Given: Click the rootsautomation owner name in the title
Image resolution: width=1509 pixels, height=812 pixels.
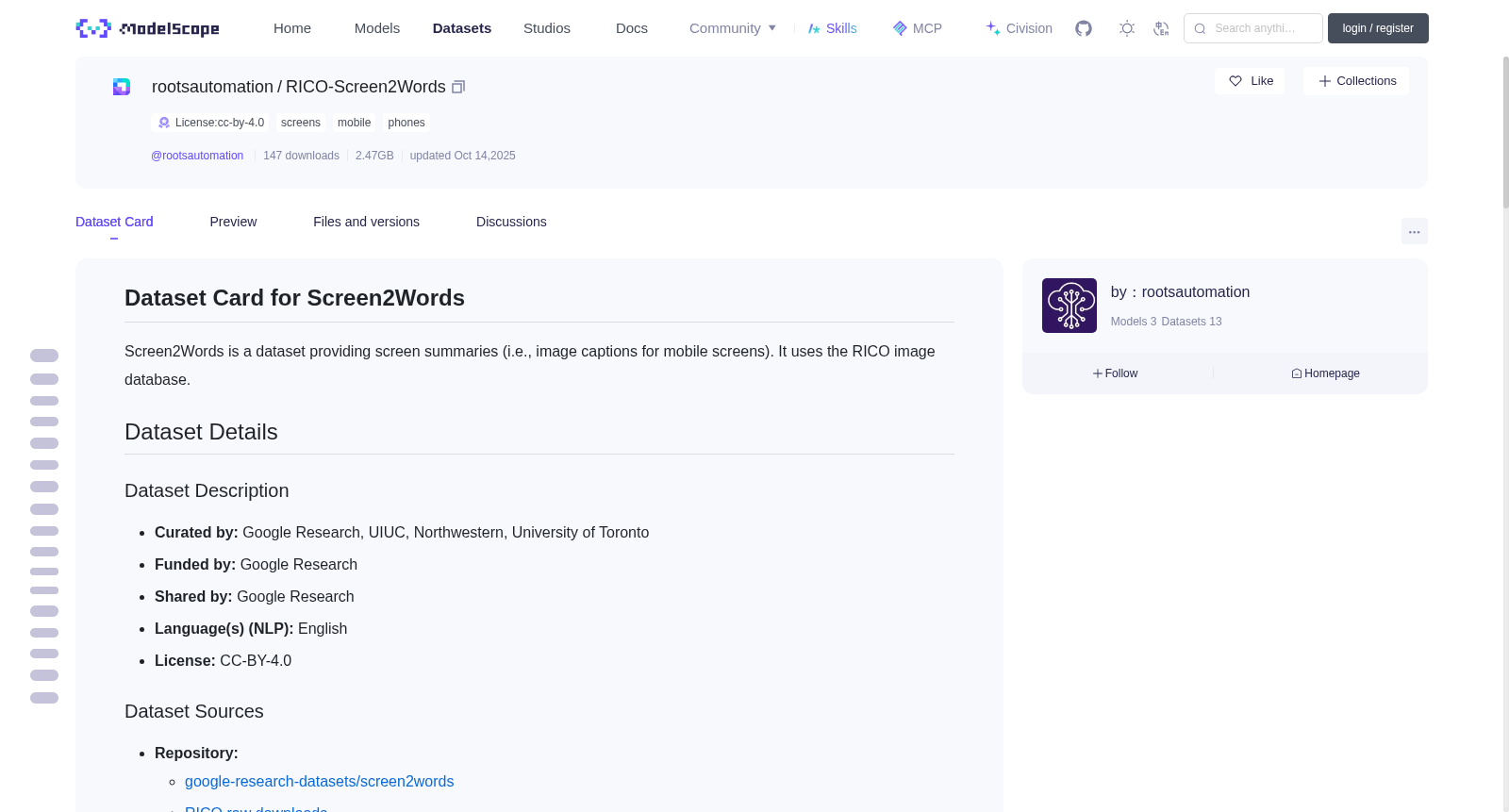Looking at the screenshot, I should tap(212, 87).
